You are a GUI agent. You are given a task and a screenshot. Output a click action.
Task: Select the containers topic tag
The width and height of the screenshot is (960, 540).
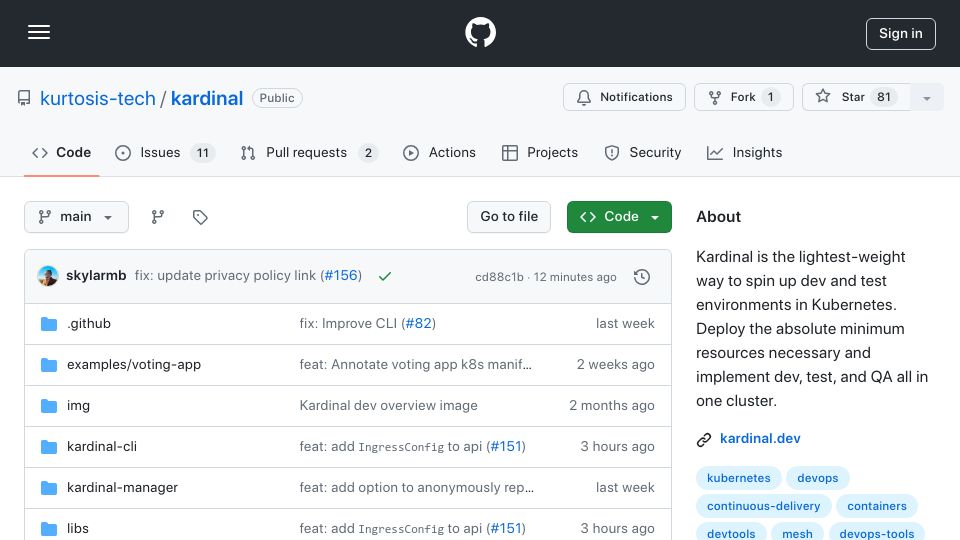point(877,506)
